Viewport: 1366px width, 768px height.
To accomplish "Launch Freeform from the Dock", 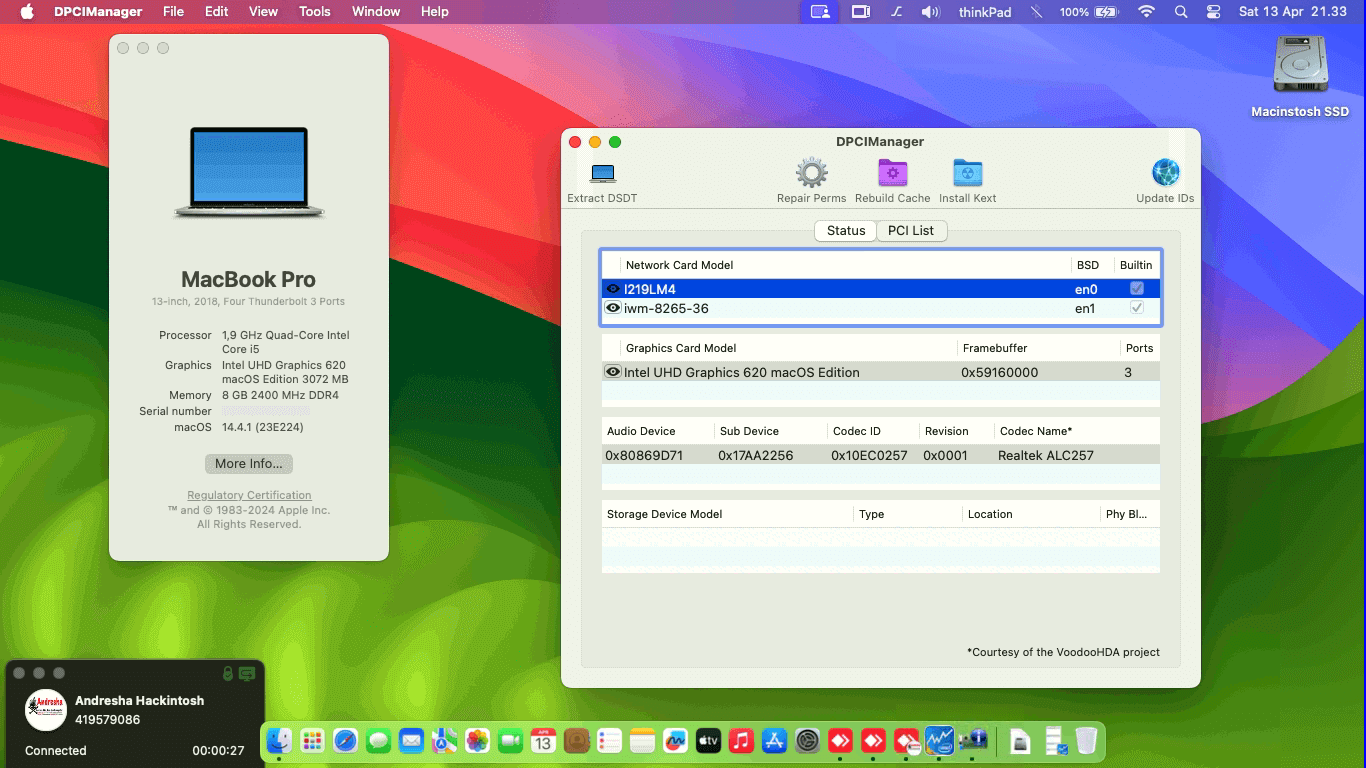I will [675, 741].
